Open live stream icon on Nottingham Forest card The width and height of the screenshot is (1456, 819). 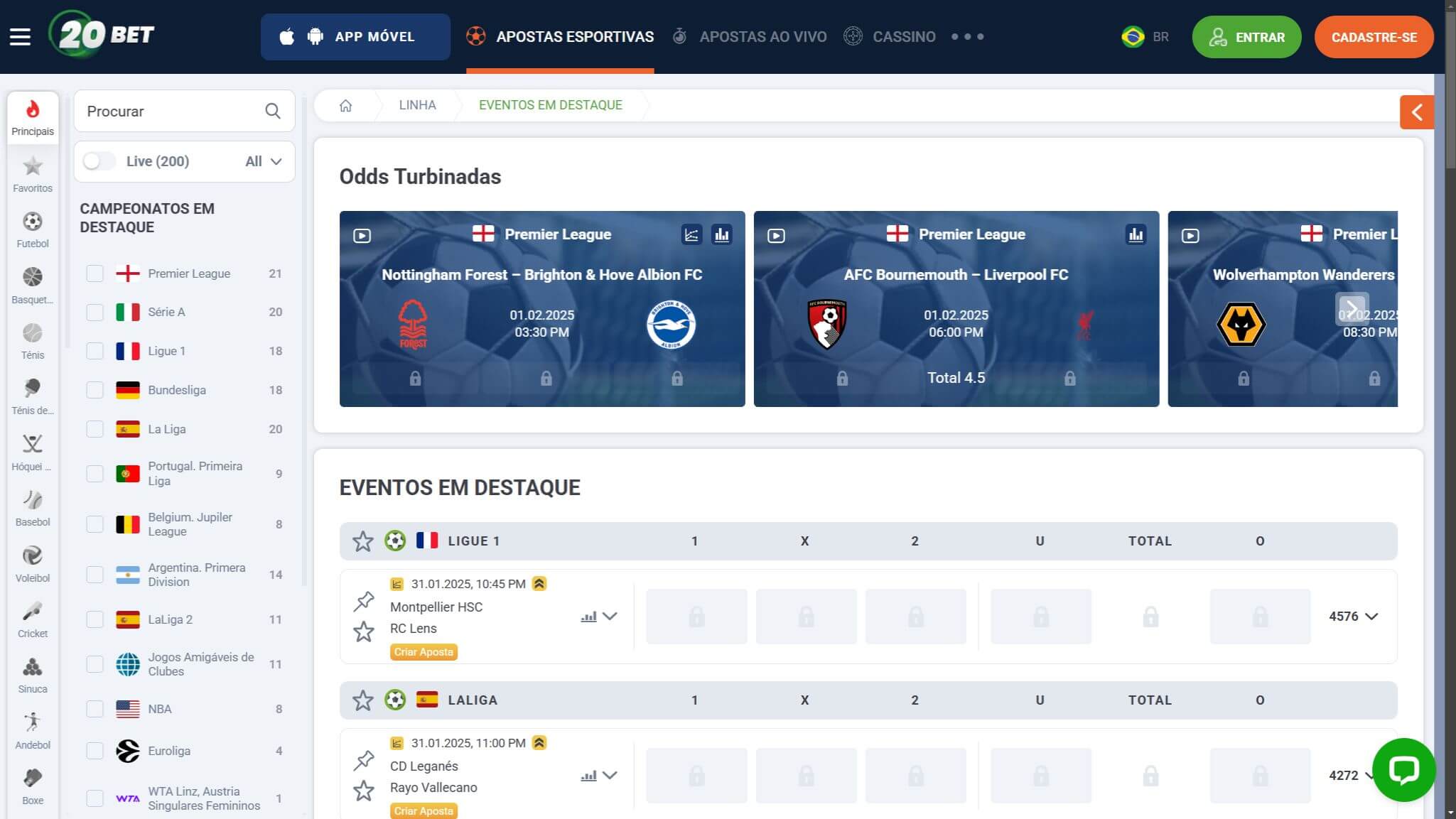coord(362,235)
